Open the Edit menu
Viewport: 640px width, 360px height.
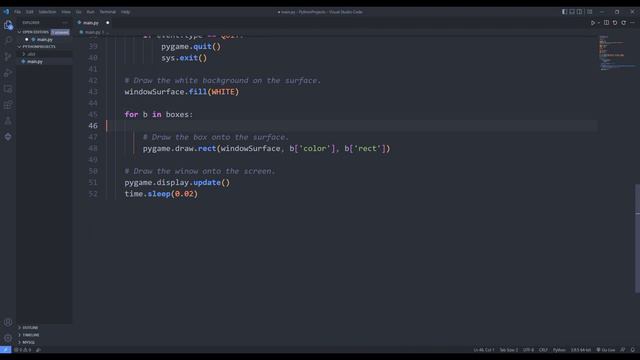point(29,12)
